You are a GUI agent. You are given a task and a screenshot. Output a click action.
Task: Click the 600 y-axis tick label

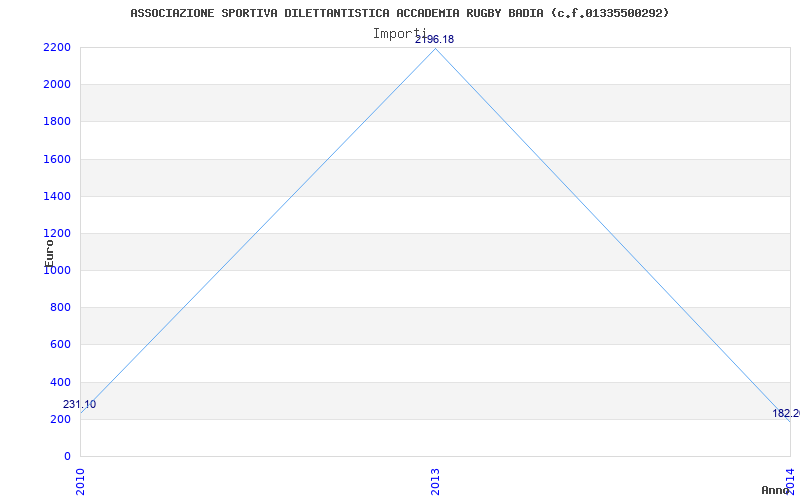[x=60, y=344]
